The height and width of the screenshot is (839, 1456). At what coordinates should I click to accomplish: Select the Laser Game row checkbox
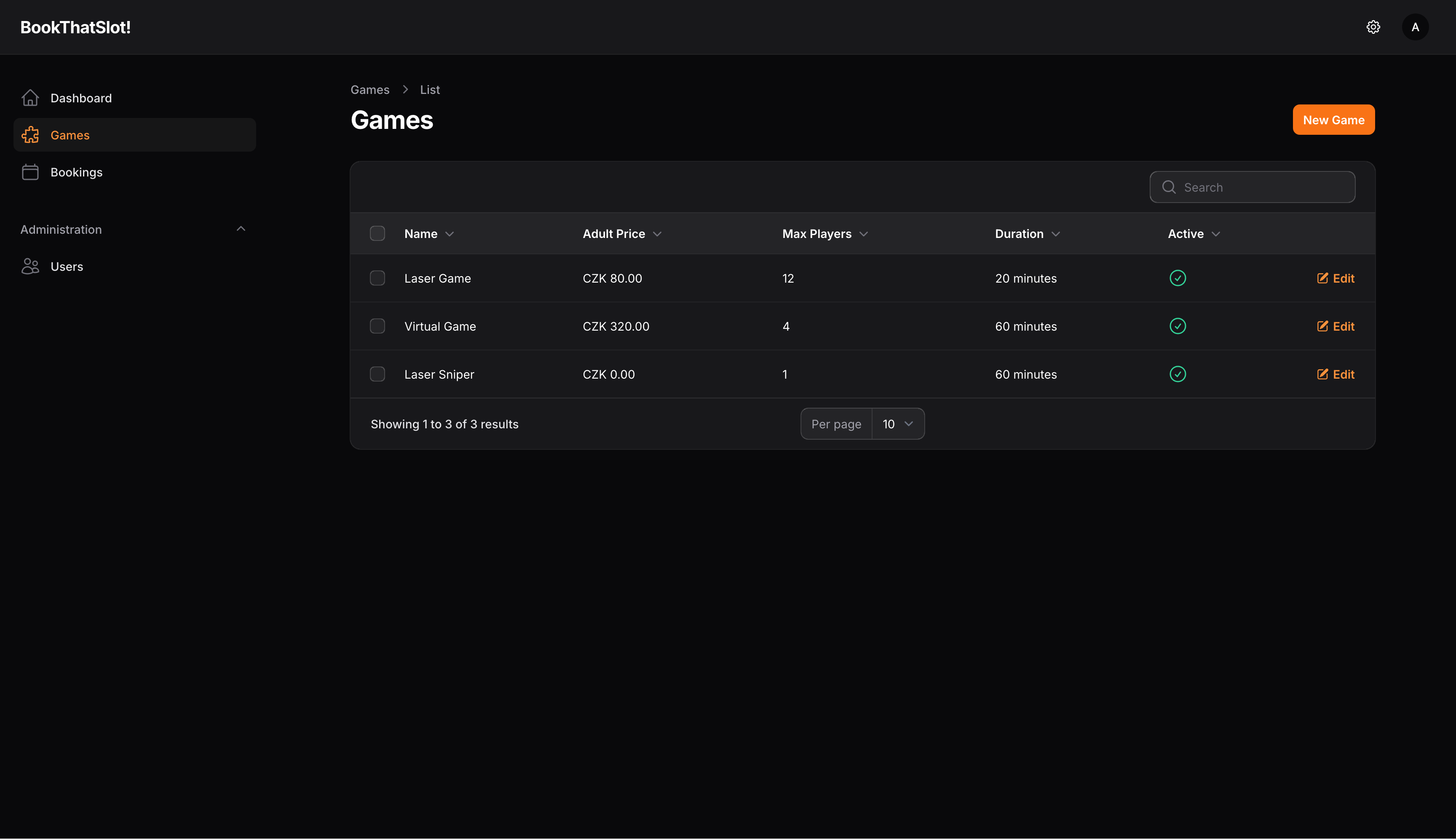coord(377,278)
